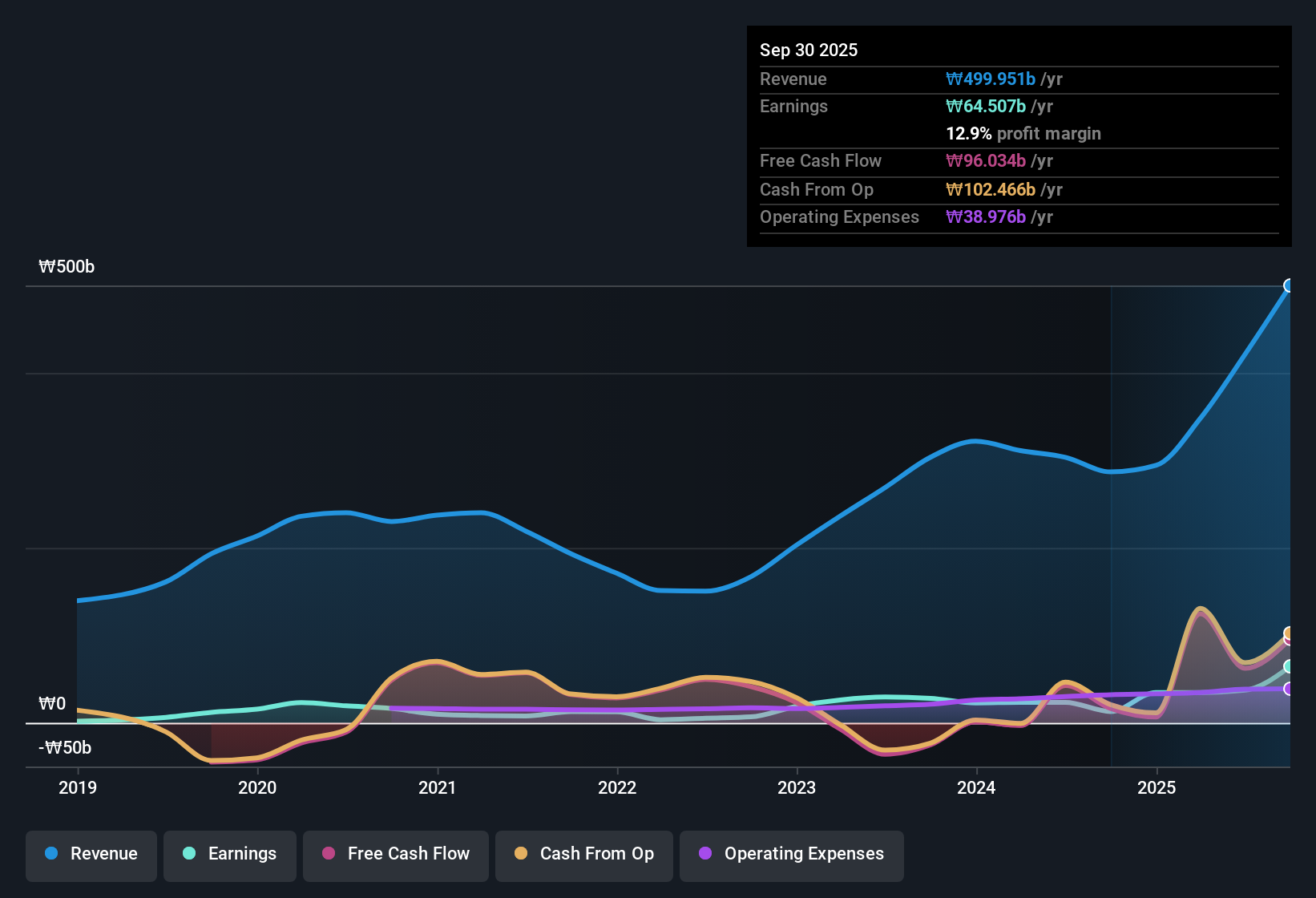Toggle the Revenue series visibility
Image resolution: width=1316 pixels, height=898 pixels.
(91, 854)
